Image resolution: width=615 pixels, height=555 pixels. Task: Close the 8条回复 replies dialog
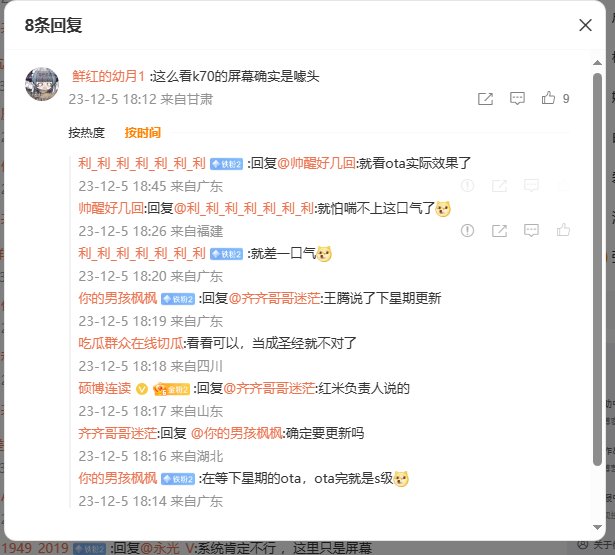pos(585,25)
